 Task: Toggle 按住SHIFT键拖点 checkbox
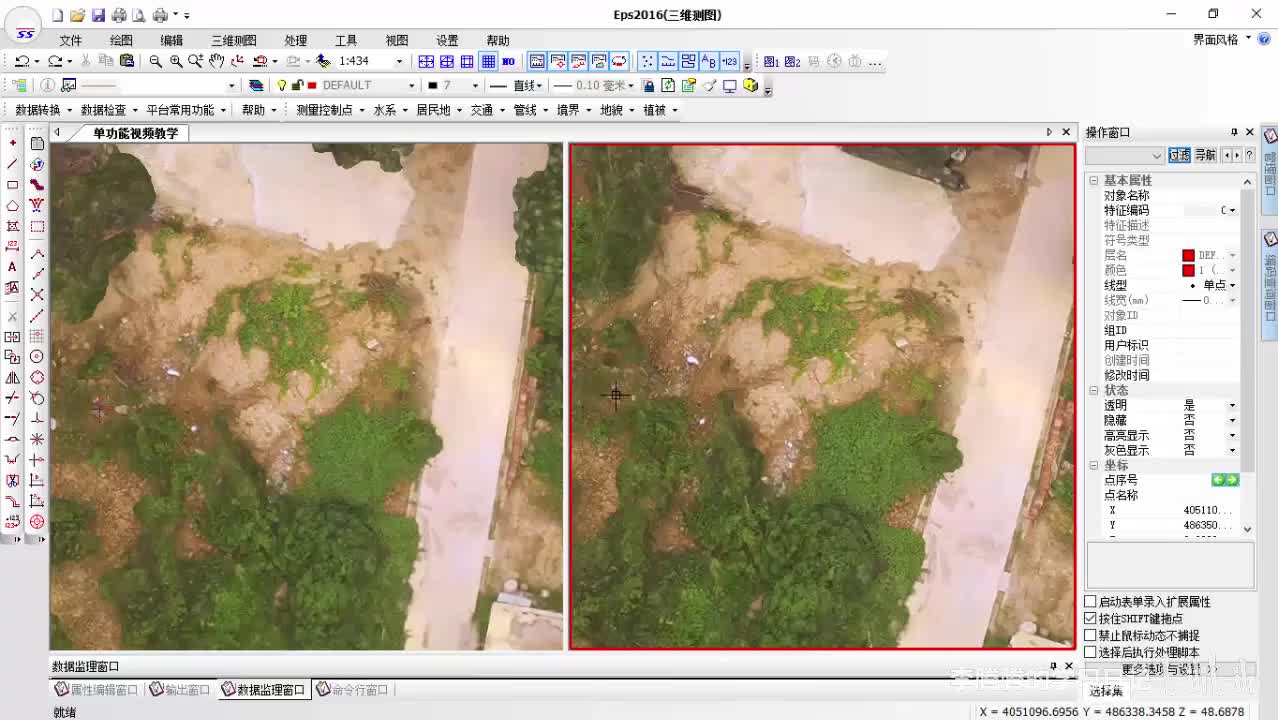tap(1090, 619)
